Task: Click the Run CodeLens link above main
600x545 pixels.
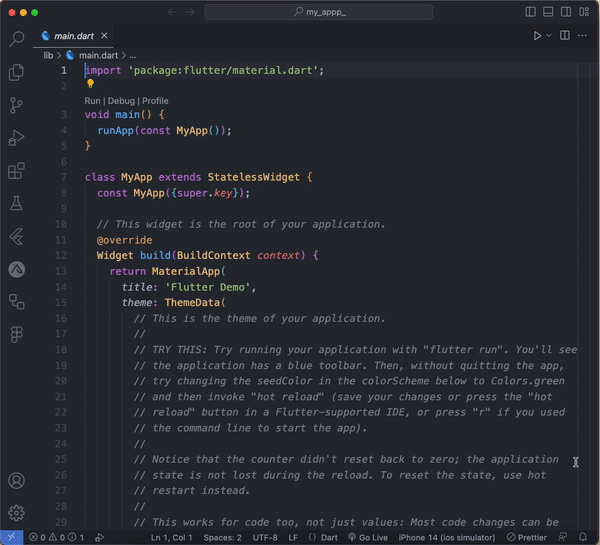Action: pyautogui.click(x=92, y=101)
